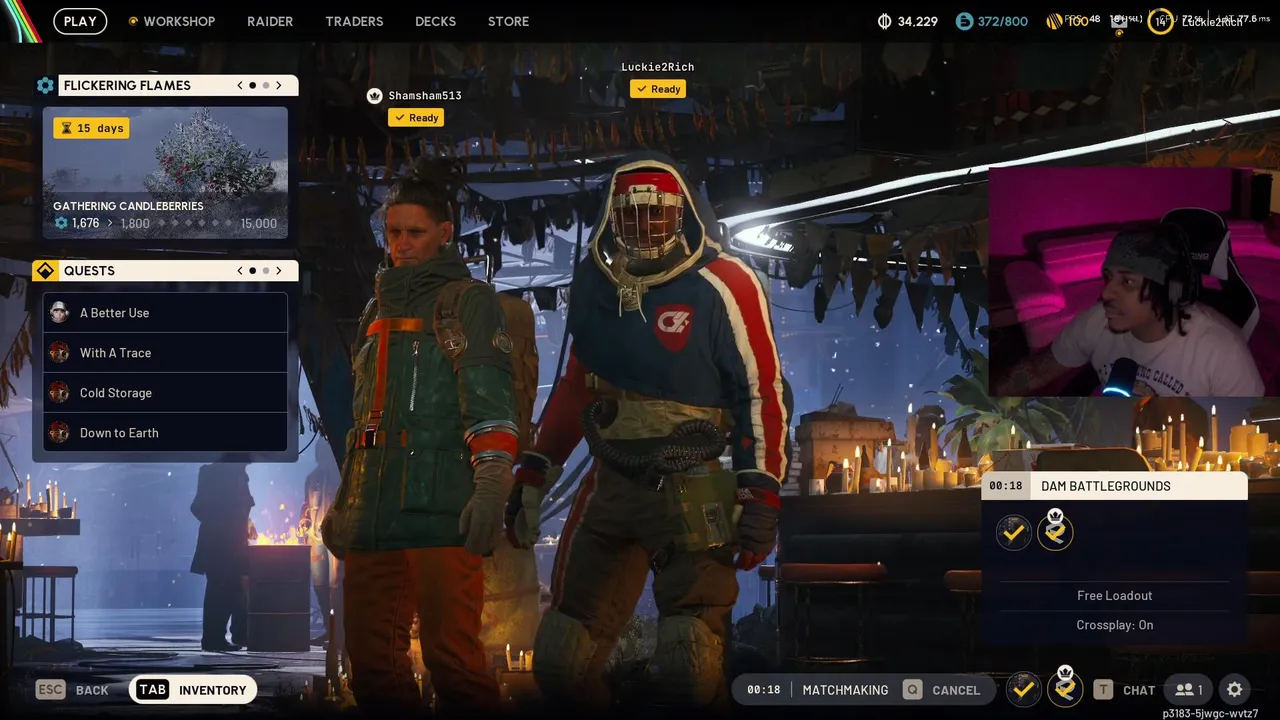
Task: Click the Luckie2Rich name above the hooded character
Action: tap(658, 67)
